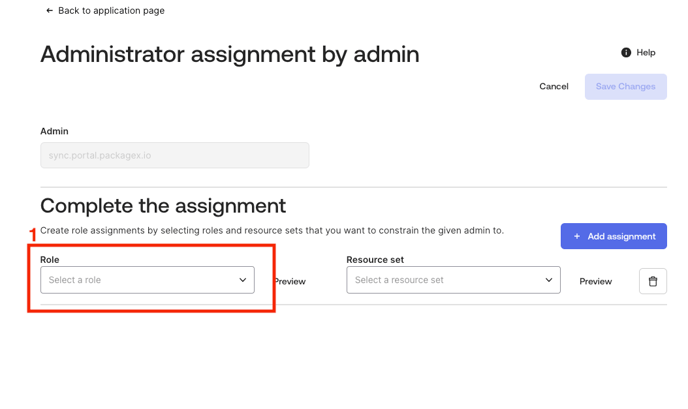Screen dimensions: 688x409
Task: Open the "Select a resource set" dropdown
Action: [x=445, y=280]
